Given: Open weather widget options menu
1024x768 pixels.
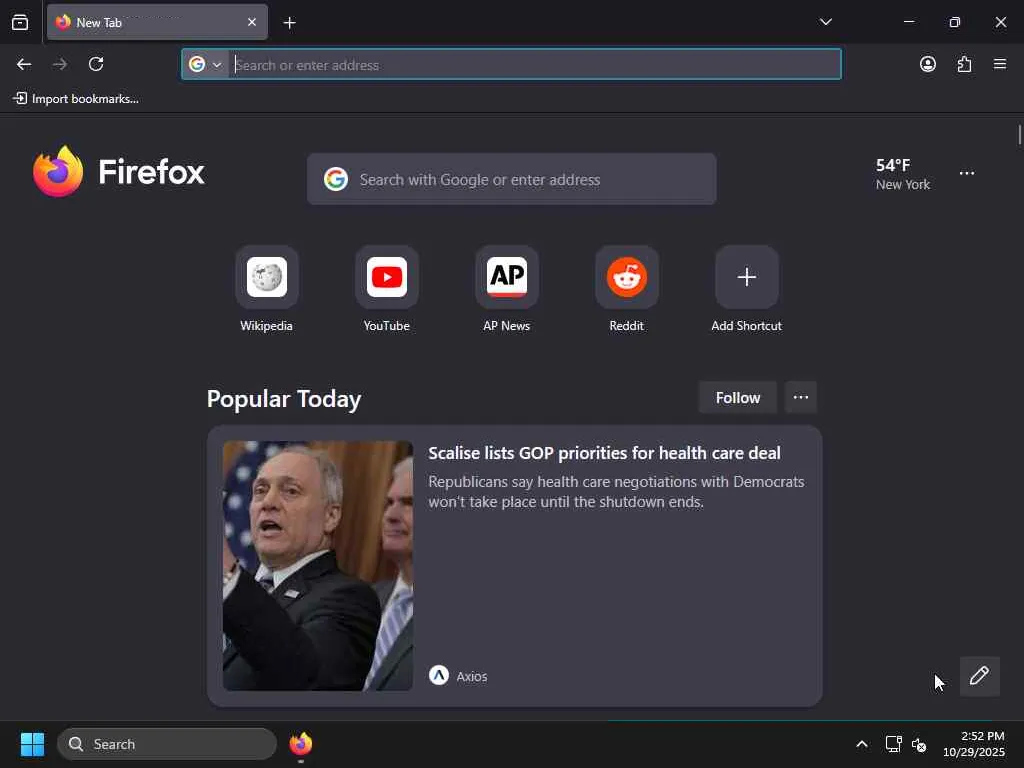Looking at the screenshot, I should click(x=967, y=173).
